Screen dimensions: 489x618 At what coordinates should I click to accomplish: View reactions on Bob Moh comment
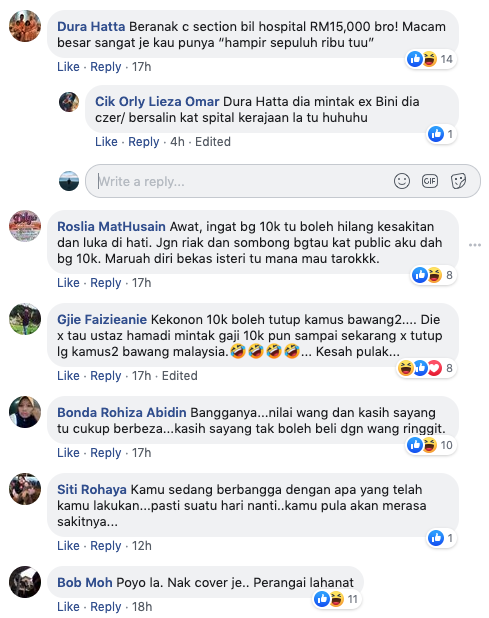click(338, 599)
